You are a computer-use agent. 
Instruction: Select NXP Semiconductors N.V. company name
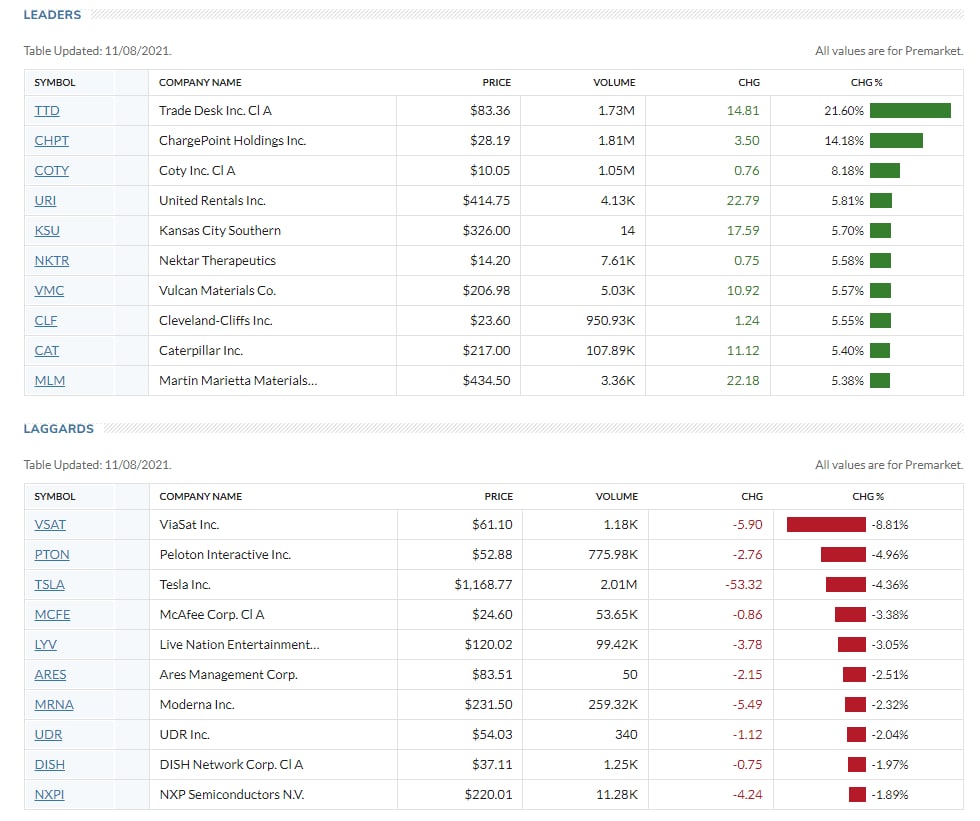232,795
